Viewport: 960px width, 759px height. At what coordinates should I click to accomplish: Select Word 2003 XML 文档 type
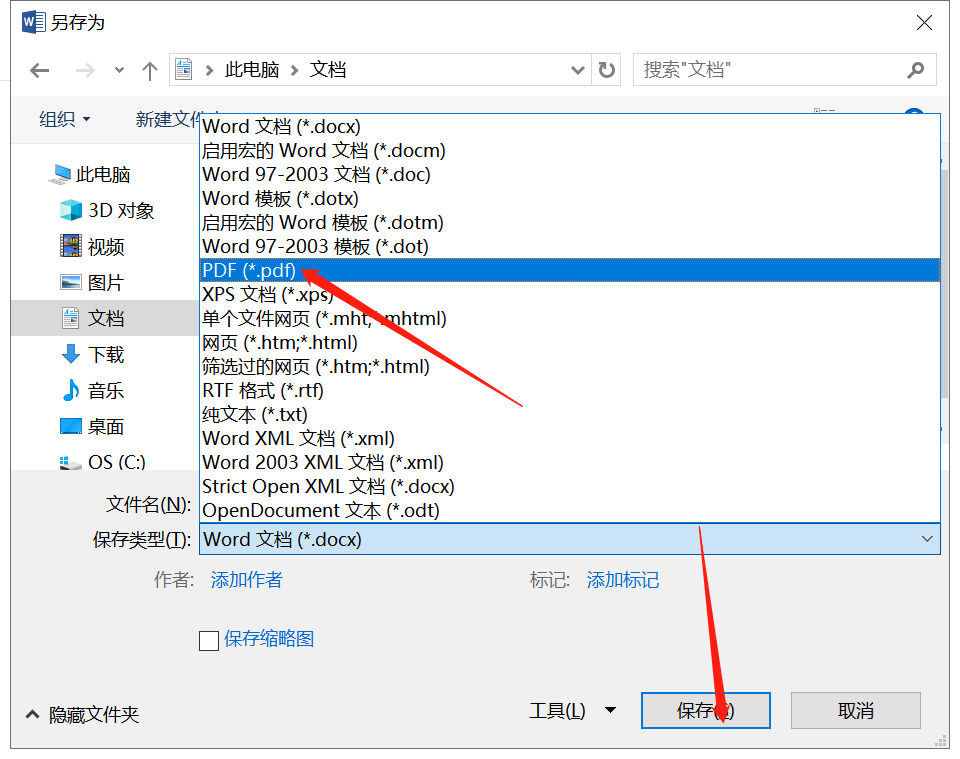[570, 462]
